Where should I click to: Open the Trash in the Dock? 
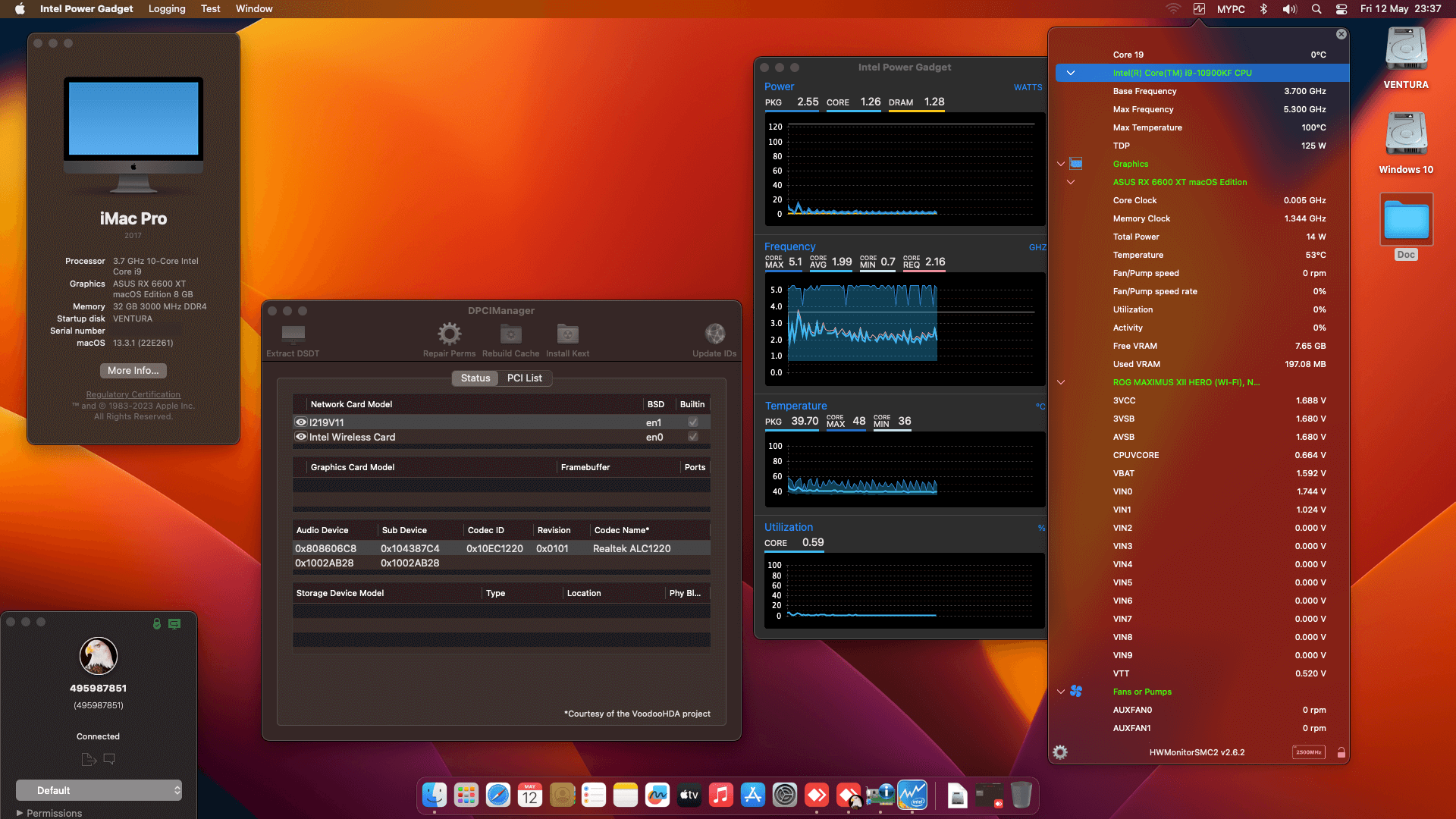click(x=1021, y=795)
